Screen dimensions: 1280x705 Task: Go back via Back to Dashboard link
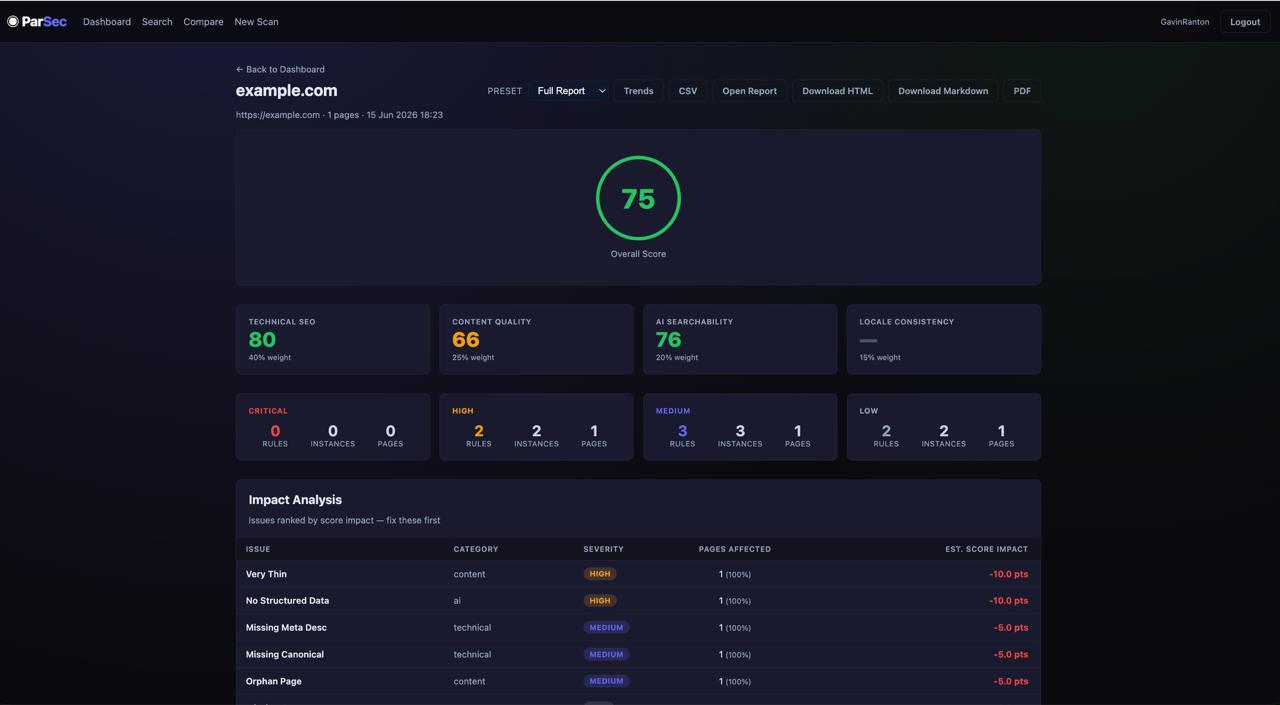coord(280,69)
